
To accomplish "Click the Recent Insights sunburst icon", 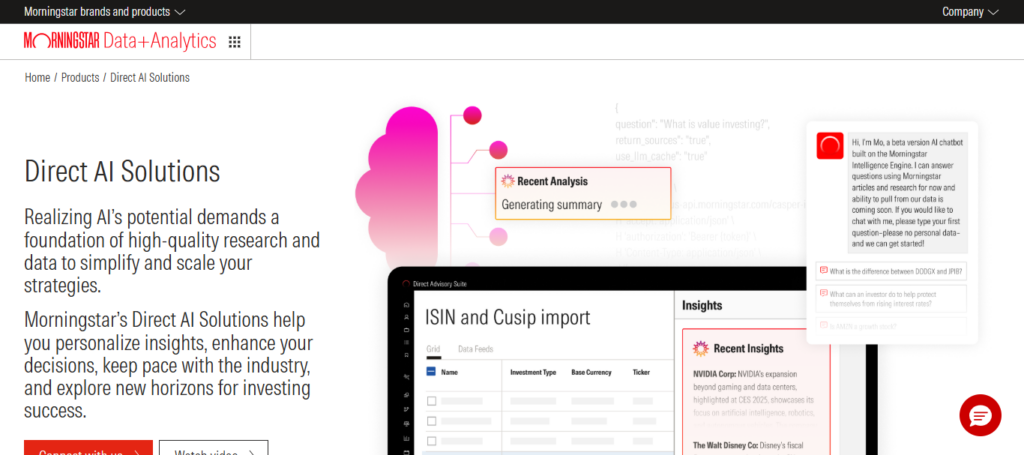I will point(701,349).
